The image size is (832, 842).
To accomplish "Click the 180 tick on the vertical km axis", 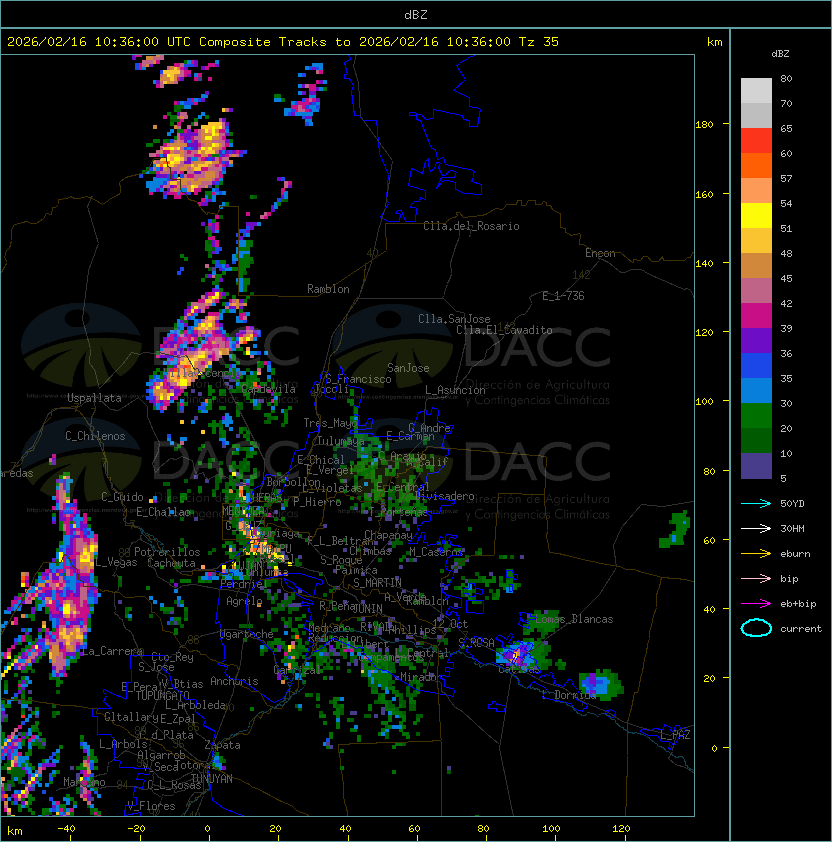I will point(704,125).
